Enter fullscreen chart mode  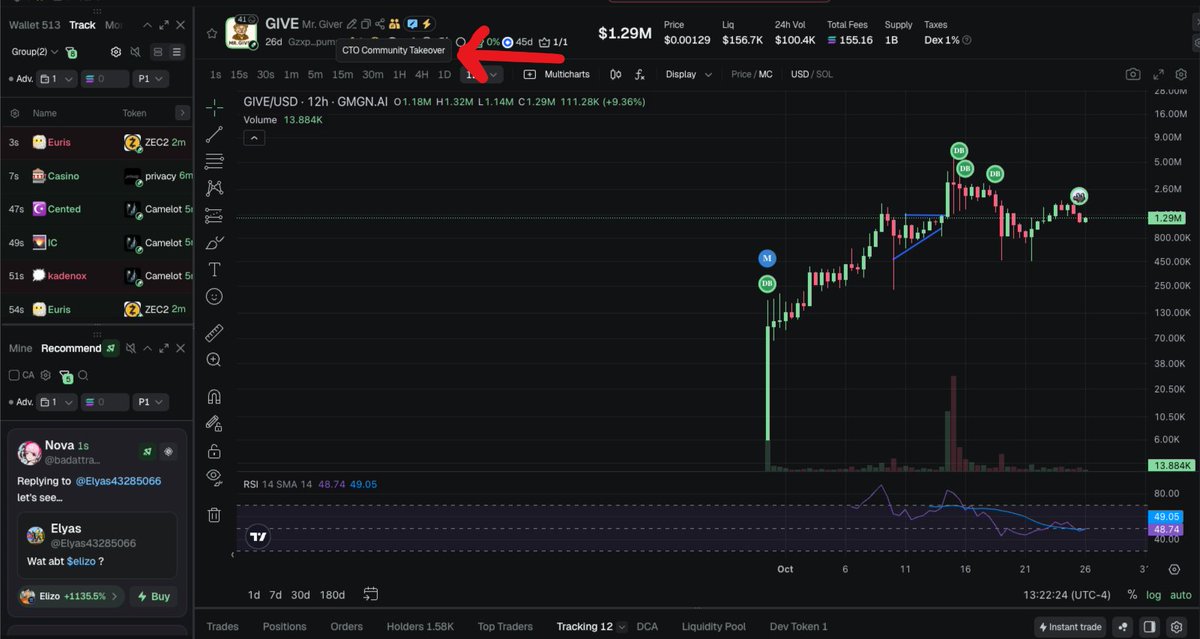click(1159, 74)
